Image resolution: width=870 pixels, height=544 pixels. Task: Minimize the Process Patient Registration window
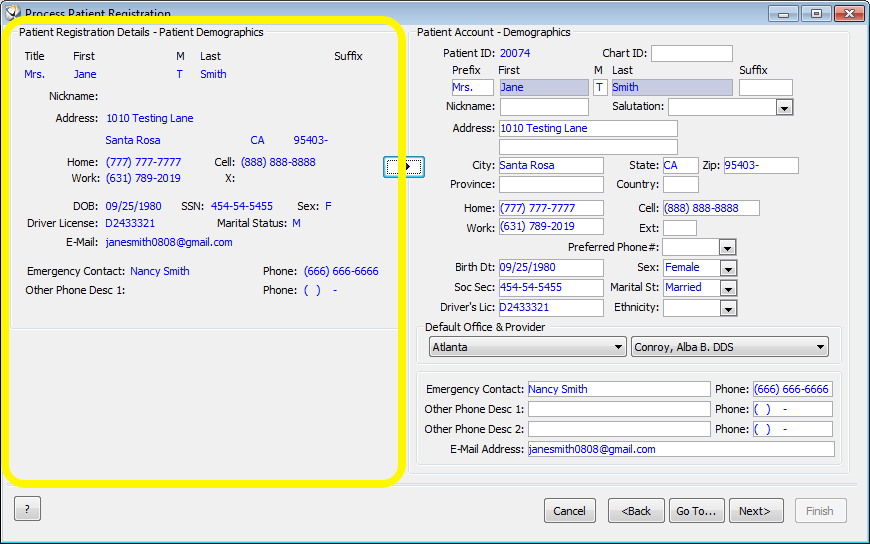[783, 13]
